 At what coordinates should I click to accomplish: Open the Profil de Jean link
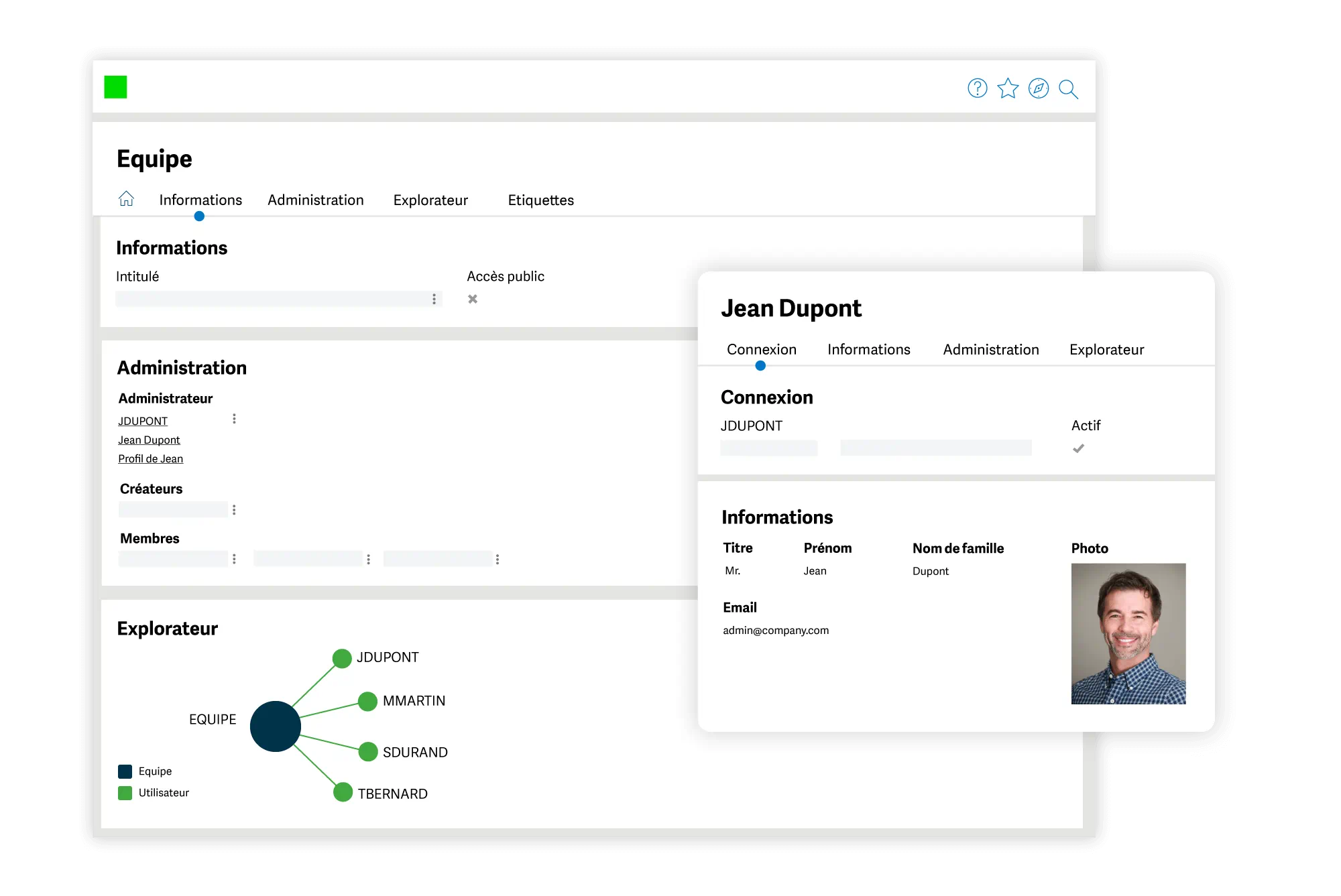(x=150, y=459)
